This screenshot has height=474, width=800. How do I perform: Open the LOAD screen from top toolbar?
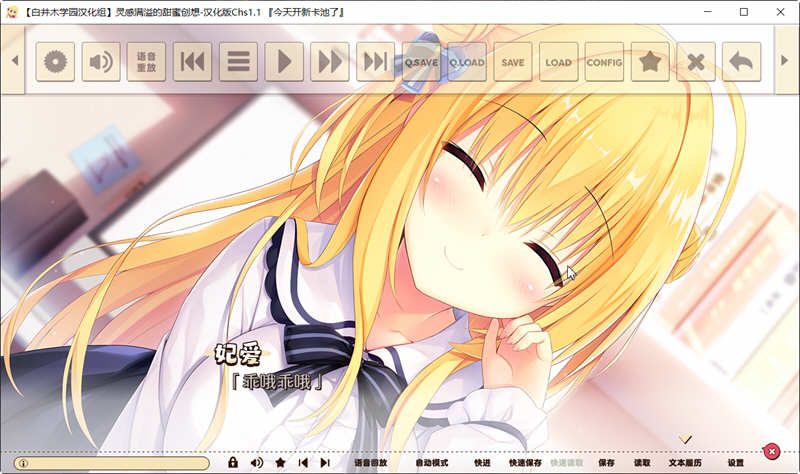point(559,62)
